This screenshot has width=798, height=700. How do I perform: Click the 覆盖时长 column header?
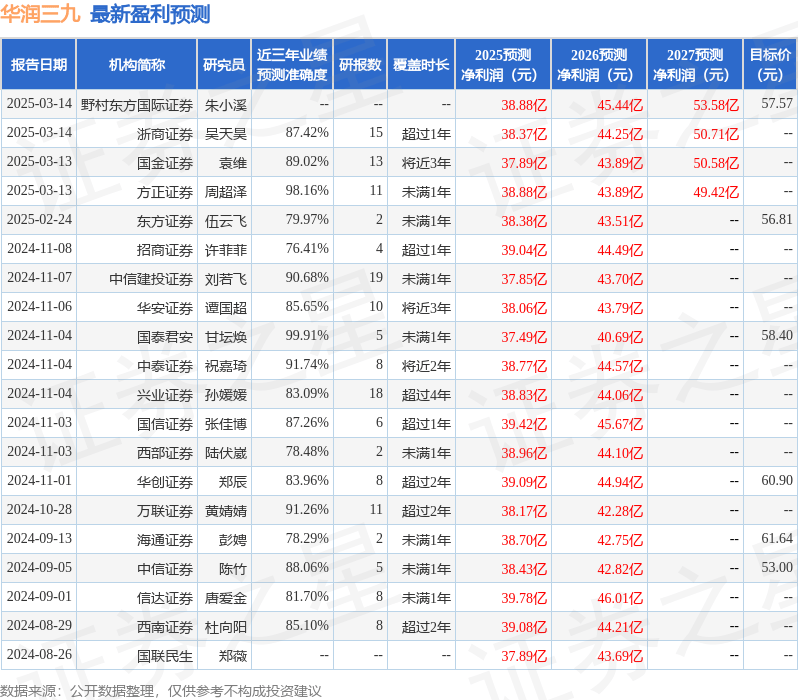[x=421, y=65]
